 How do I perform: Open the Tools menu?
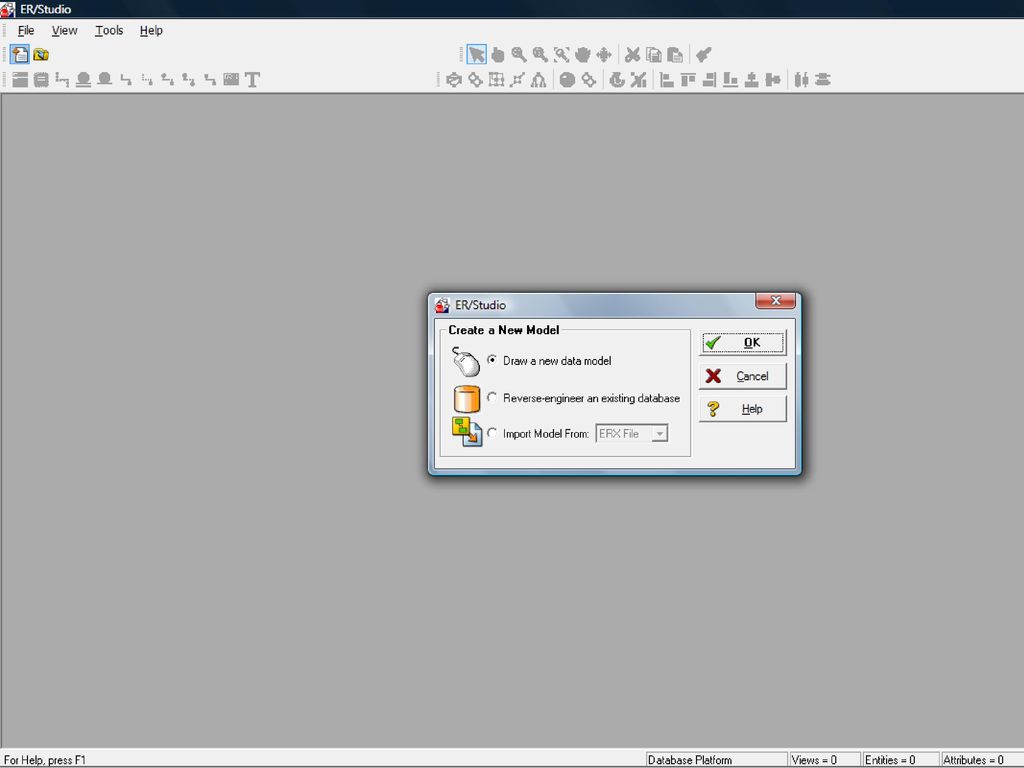point(109,31)
